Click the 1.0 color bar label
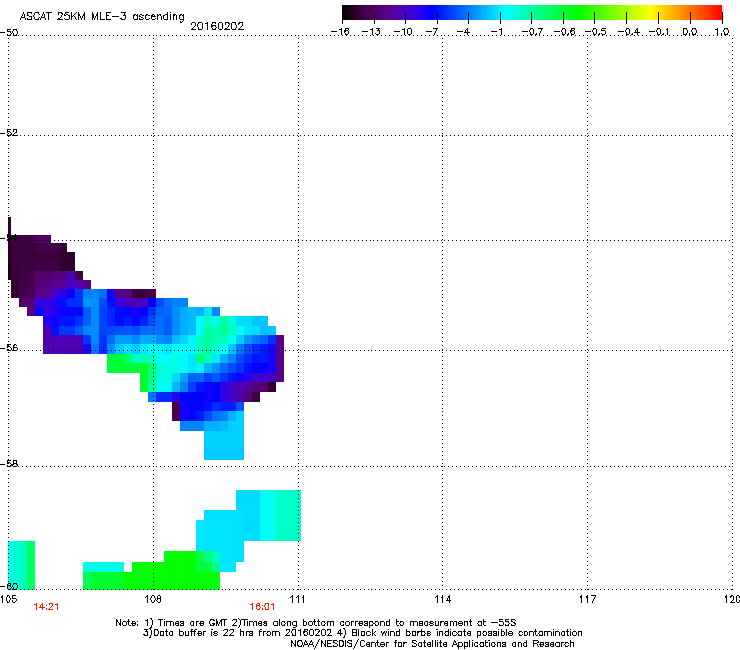 point(722,32)
